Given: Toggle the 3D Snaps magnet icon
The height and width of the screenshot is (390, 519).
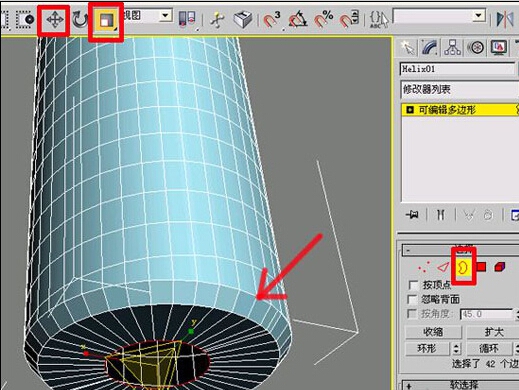Looking at the screenshot, I should pos(272,19).
